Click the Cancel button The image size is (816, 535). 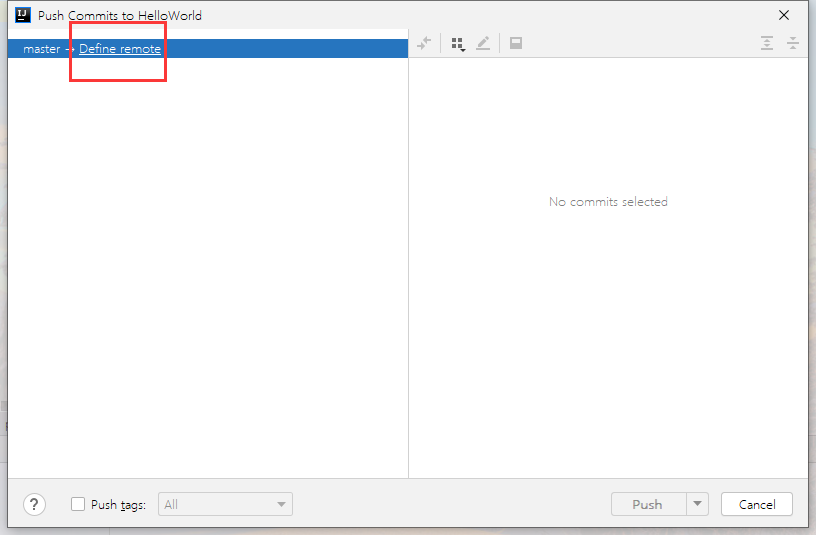(757, 504)
